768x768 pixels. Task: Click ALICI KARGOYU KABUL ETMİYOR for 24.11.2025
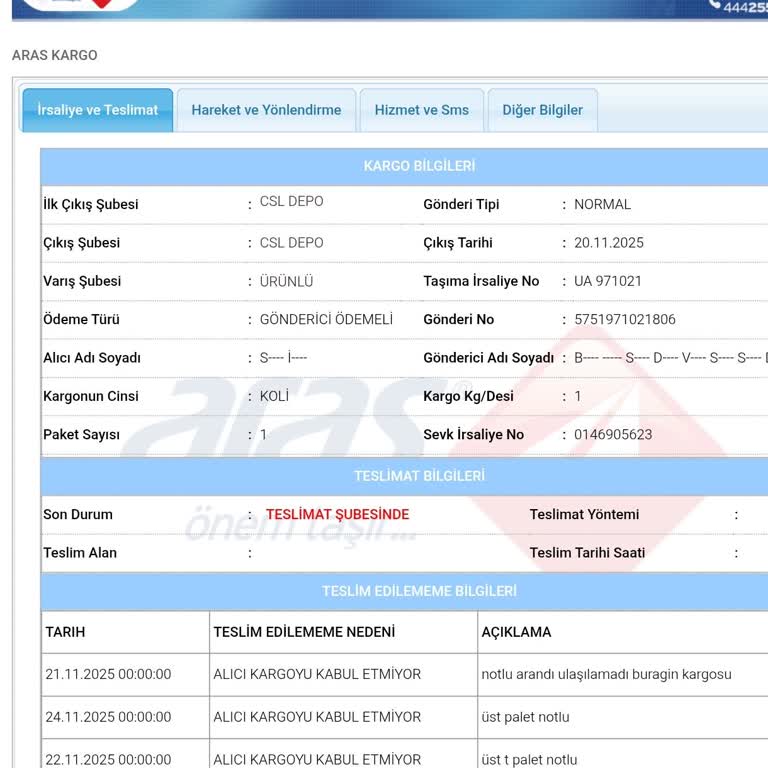tap(317, 717)
